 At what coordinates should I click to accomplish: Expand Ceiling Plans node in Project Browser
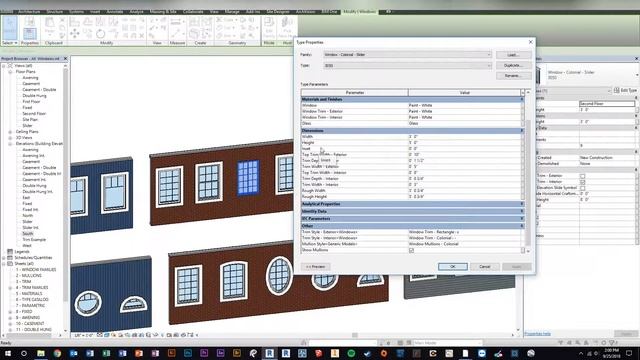(10, 131)
